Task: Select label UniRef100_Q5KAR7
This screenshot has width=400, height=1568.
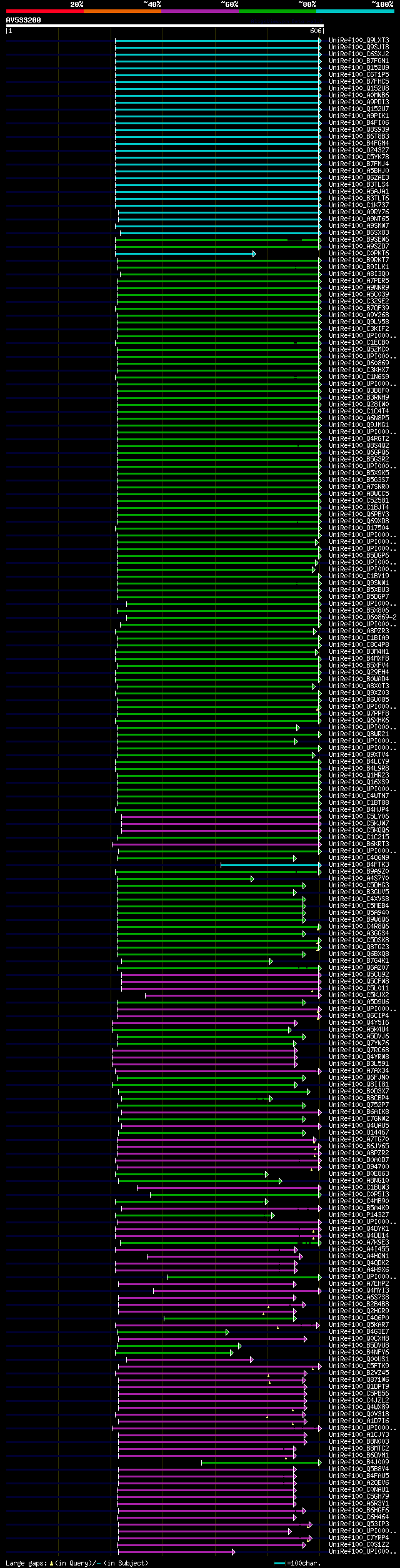Action: coord(359,1325)
